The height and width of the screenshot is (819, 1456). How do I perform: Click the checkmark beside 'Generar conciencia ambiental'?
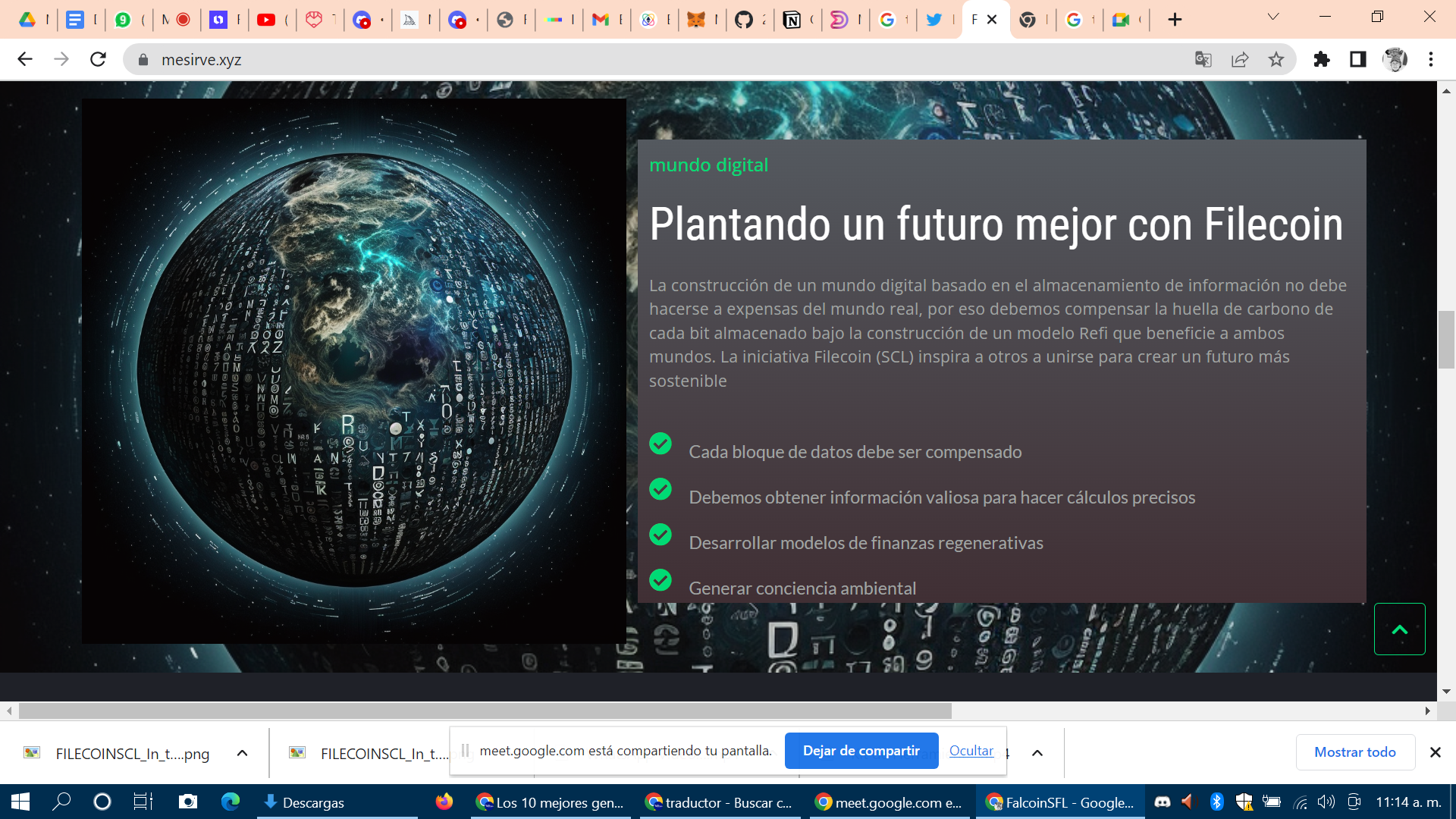click(x=661, y=580)
